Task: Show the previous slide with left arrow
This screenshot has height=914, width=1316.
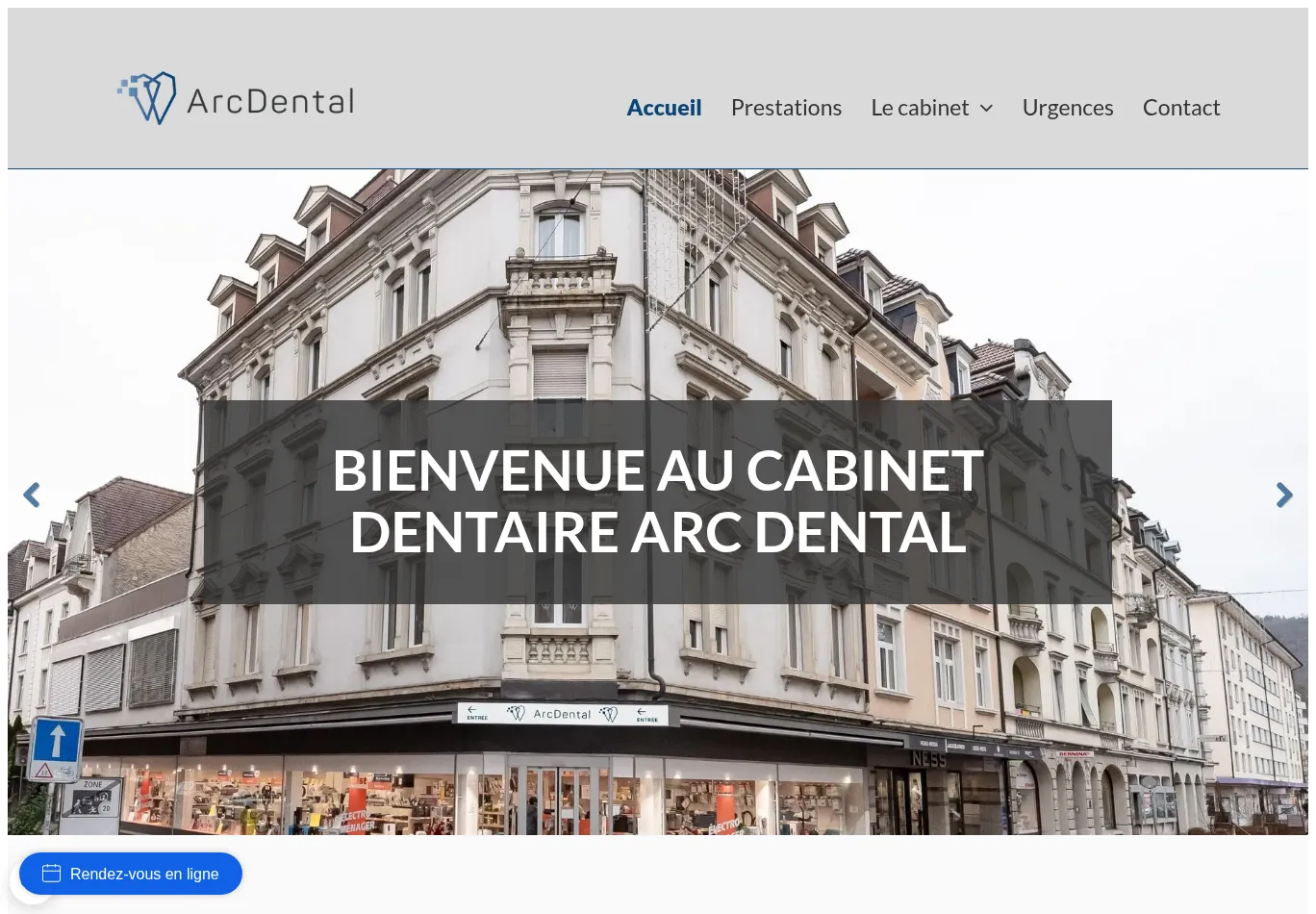Action: (32, 495)
